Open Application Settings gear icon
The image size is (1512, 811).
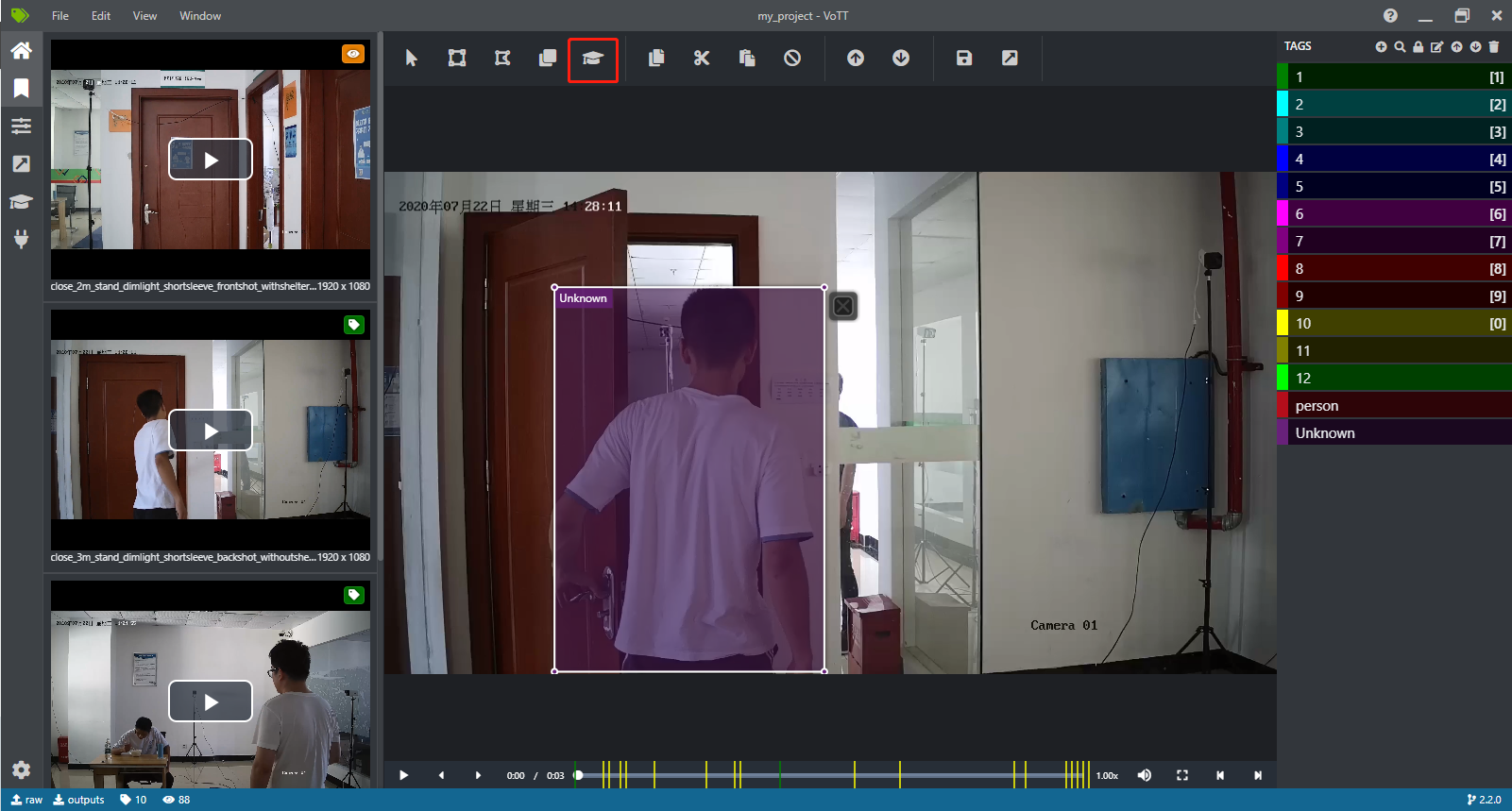tap(21, 769)
